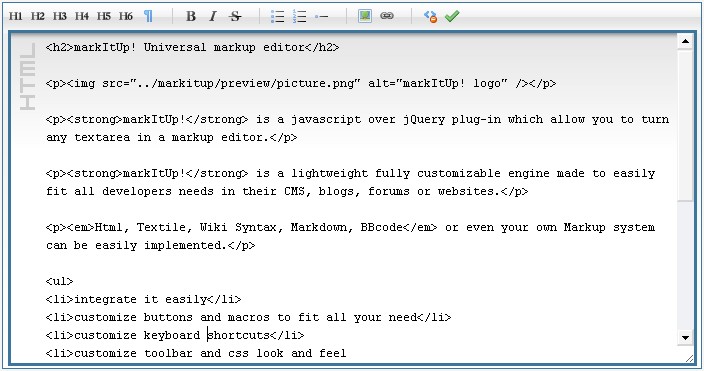Click the editor resize handle corner
Image resolution: width=704 pixels, height=371 pixels.
click(x=689, y=358)
